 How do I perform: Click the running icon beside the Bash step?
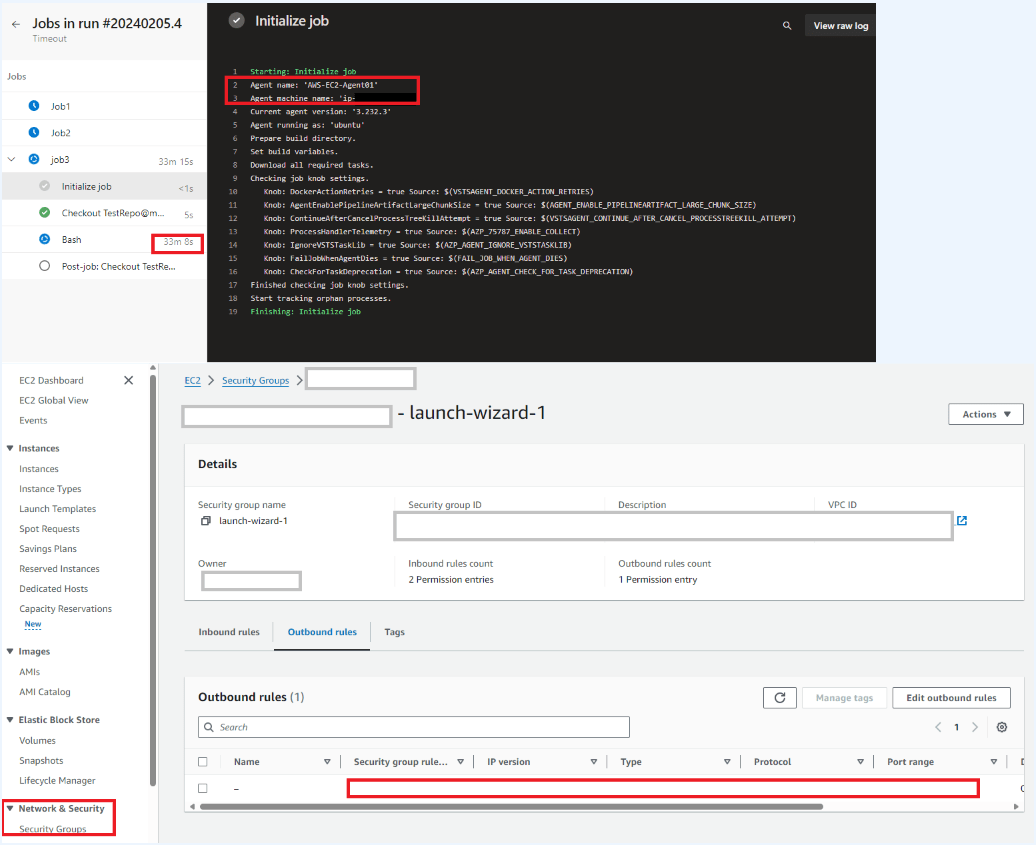pos(44,239)
